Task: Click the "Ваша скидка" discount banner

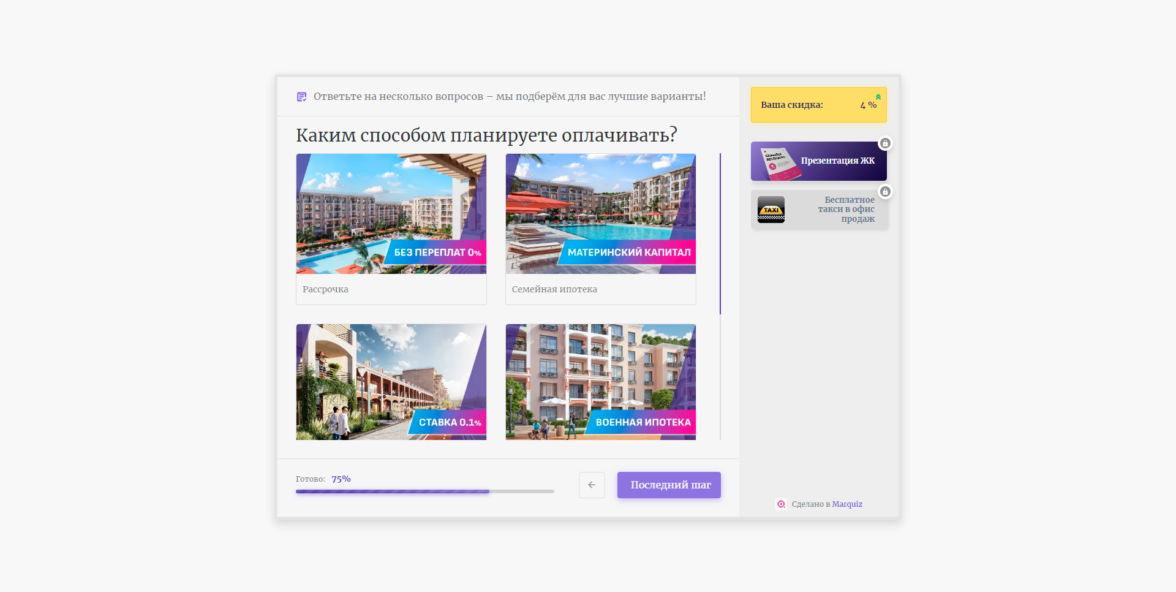Action: tap(819, 105)
